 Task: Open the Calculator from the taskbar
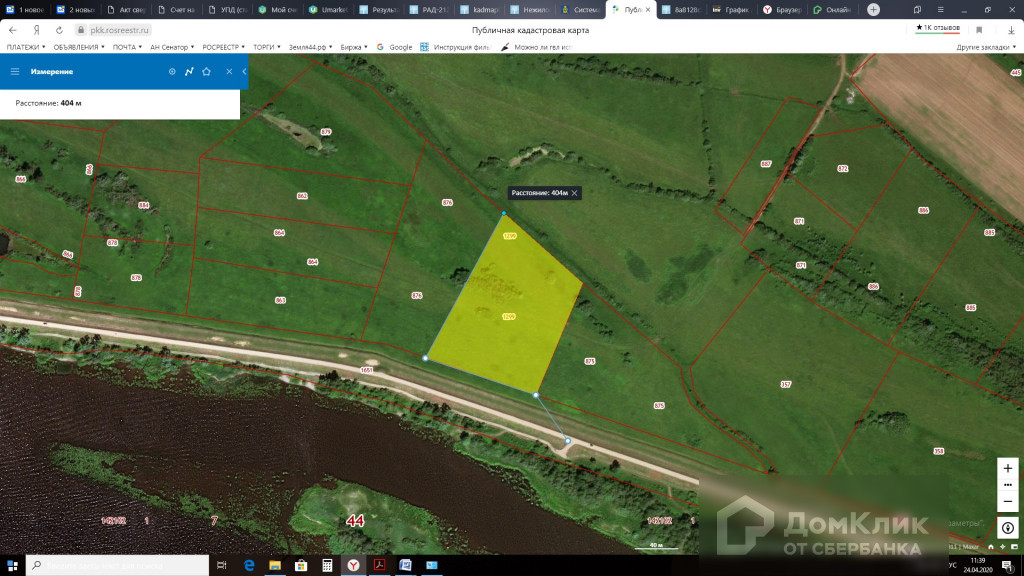pos(327,566)
